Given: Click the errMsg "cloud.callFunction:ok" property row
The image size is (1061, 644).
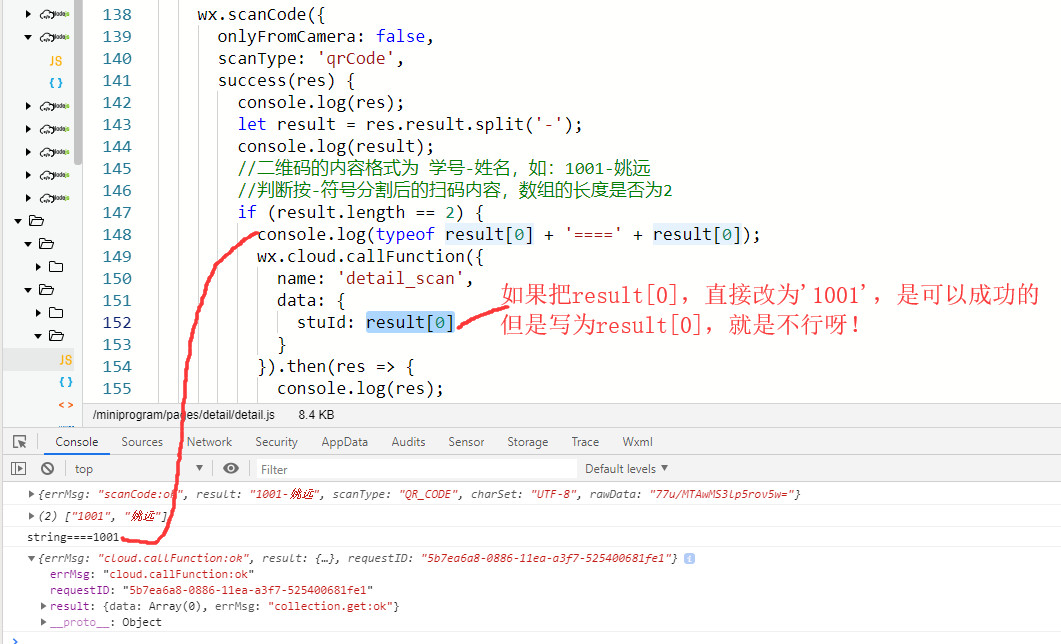Looking at the screenshot, I should coord(152,574).
